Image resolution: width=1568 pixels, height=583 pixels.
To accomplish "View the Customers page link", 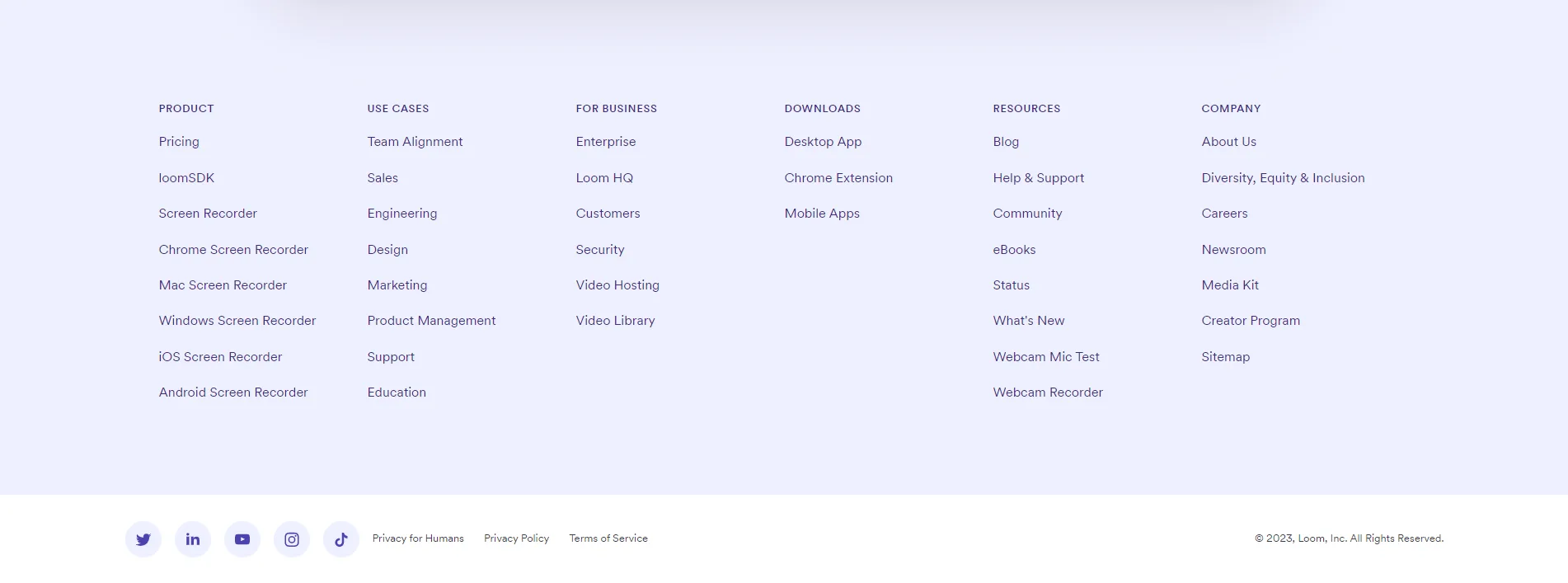I will point(608,214).
